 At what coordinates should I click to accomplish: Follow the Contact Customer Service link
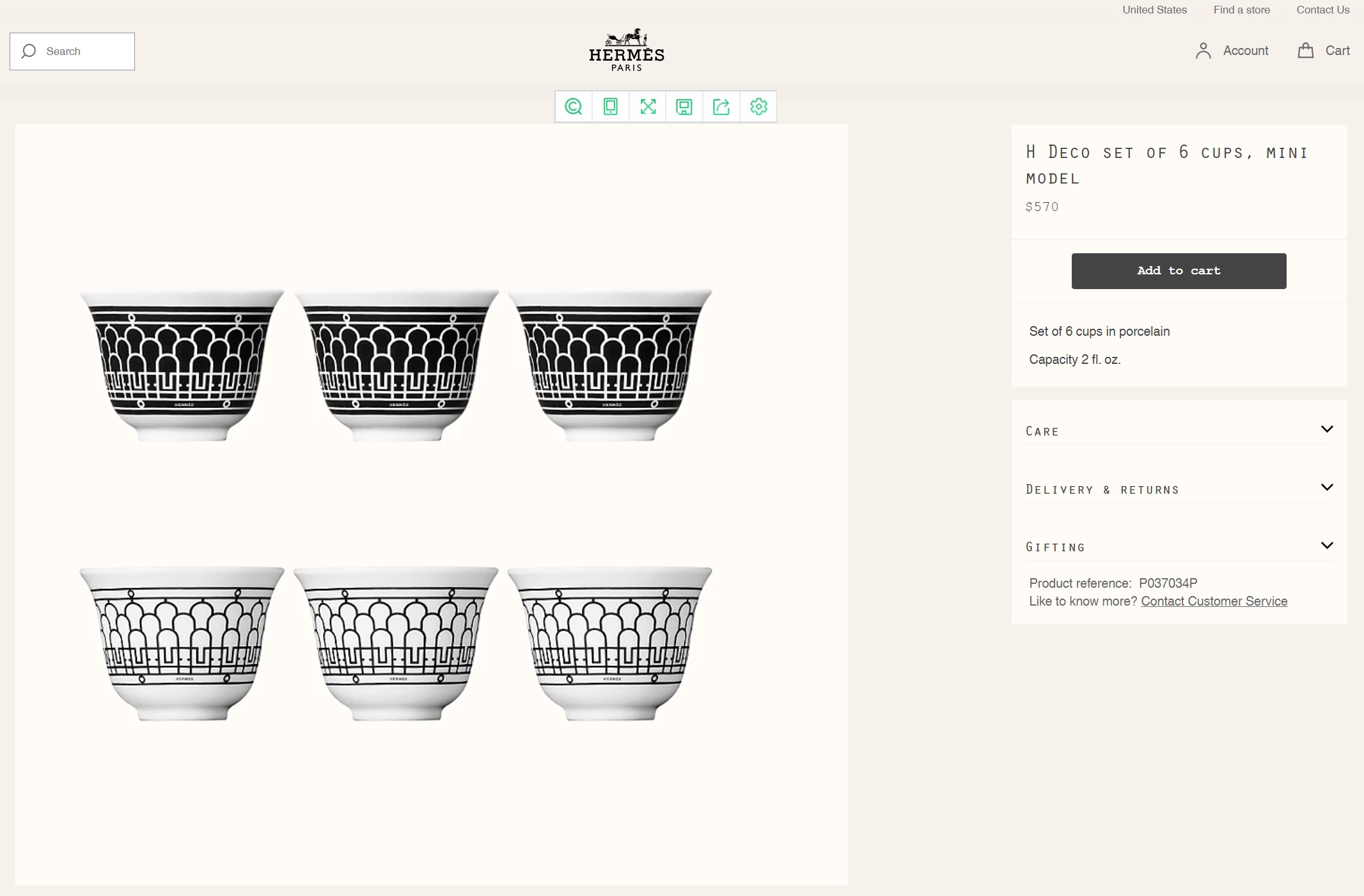pyautogui.click(x=1214, y=601)
